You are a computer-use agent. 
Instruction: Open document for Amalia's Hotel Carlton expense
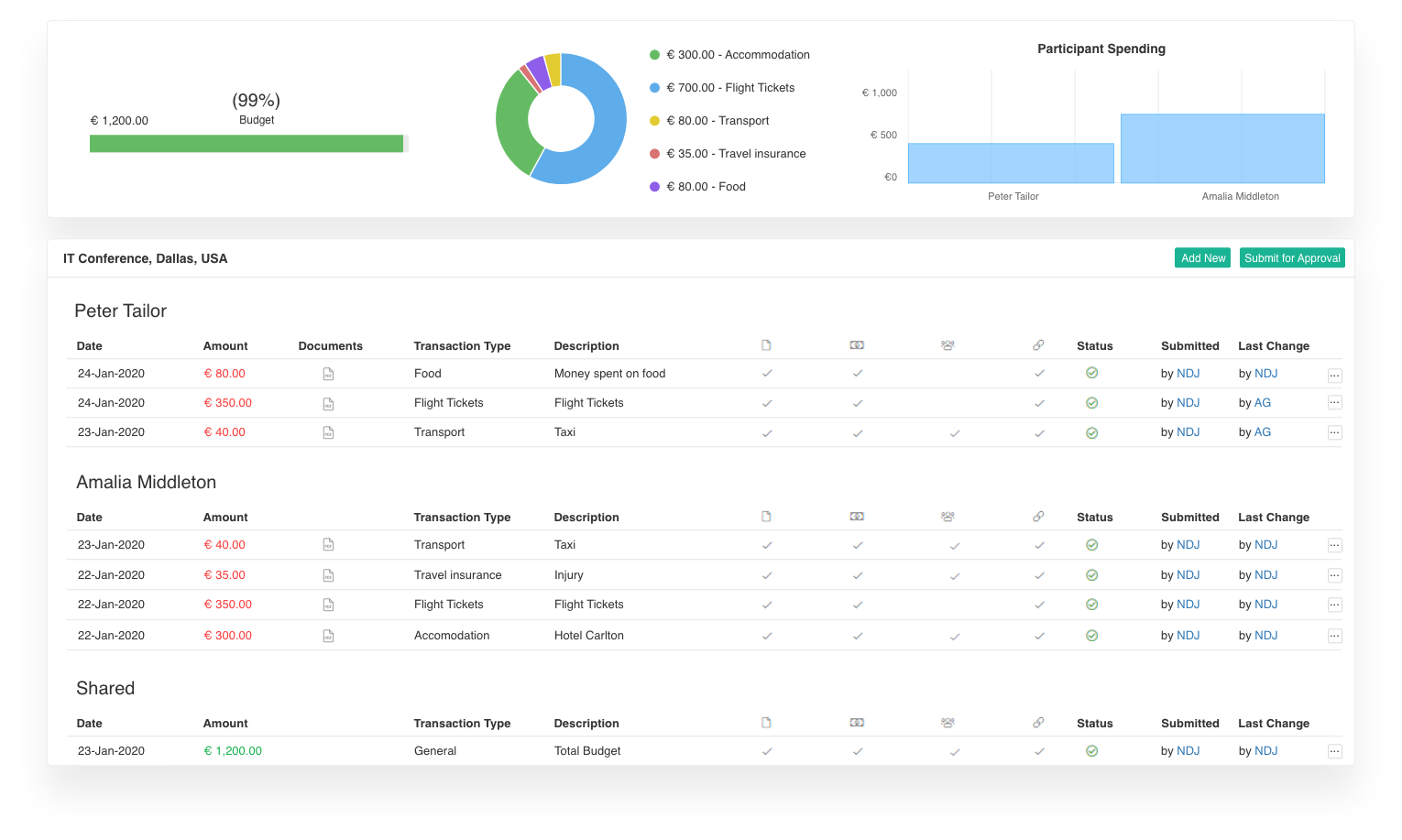328,636
